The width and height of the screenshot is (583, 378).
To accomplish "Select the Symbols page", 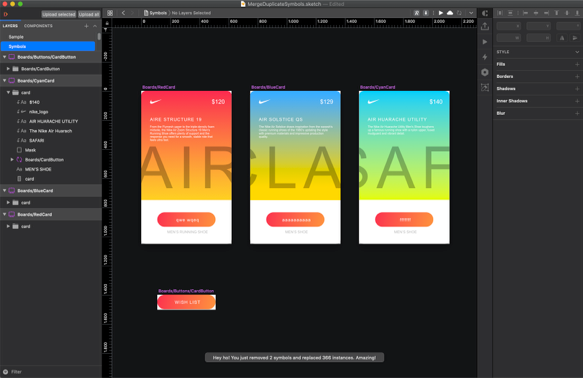I will [x=48, y=46].
